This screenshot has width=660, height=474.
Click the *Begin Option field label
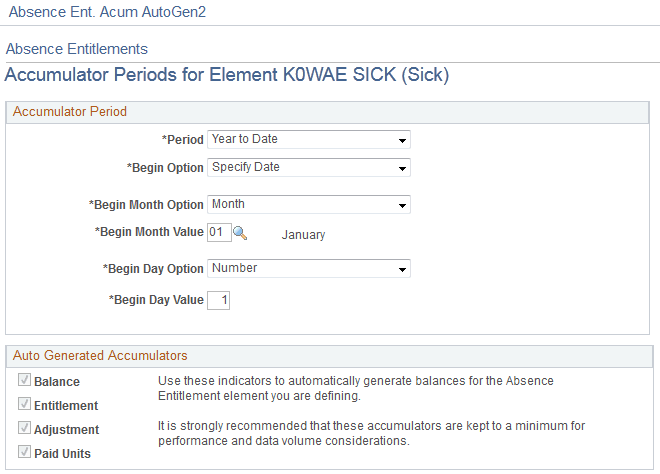tap(165, 168)
